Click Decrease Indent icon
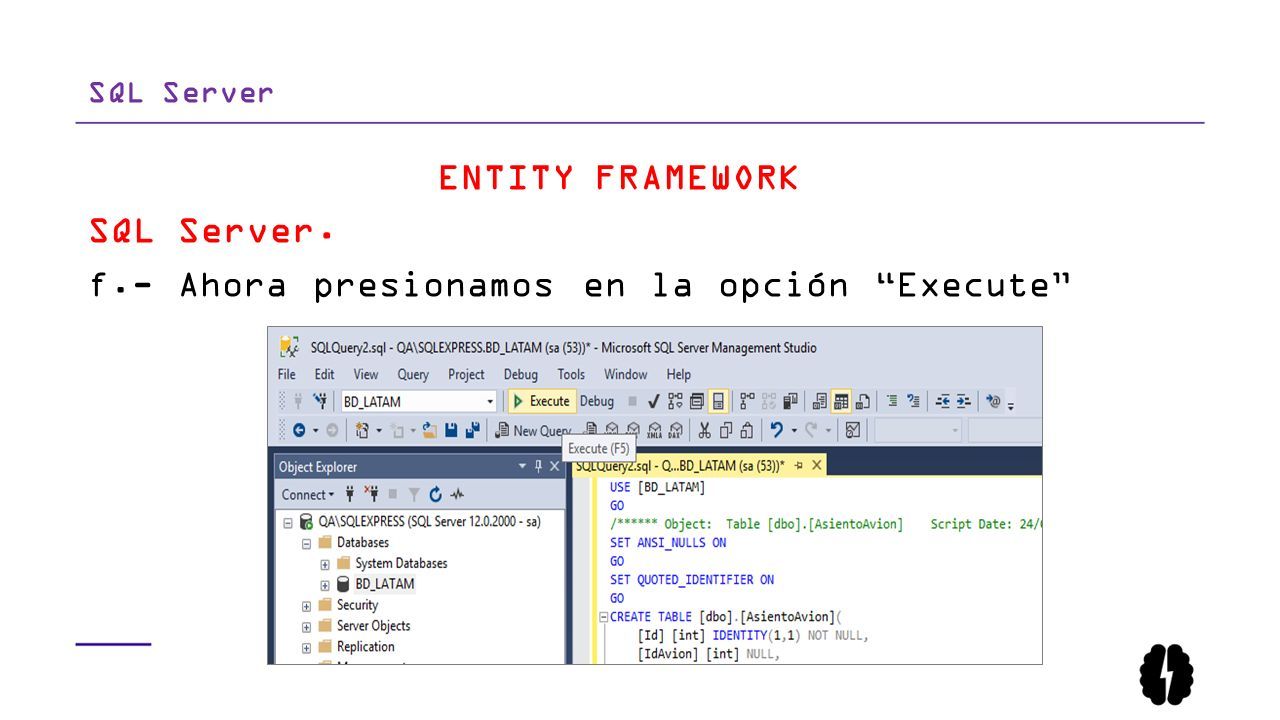The height and width of the screenshot is (720, 1280). pos(942,401)
